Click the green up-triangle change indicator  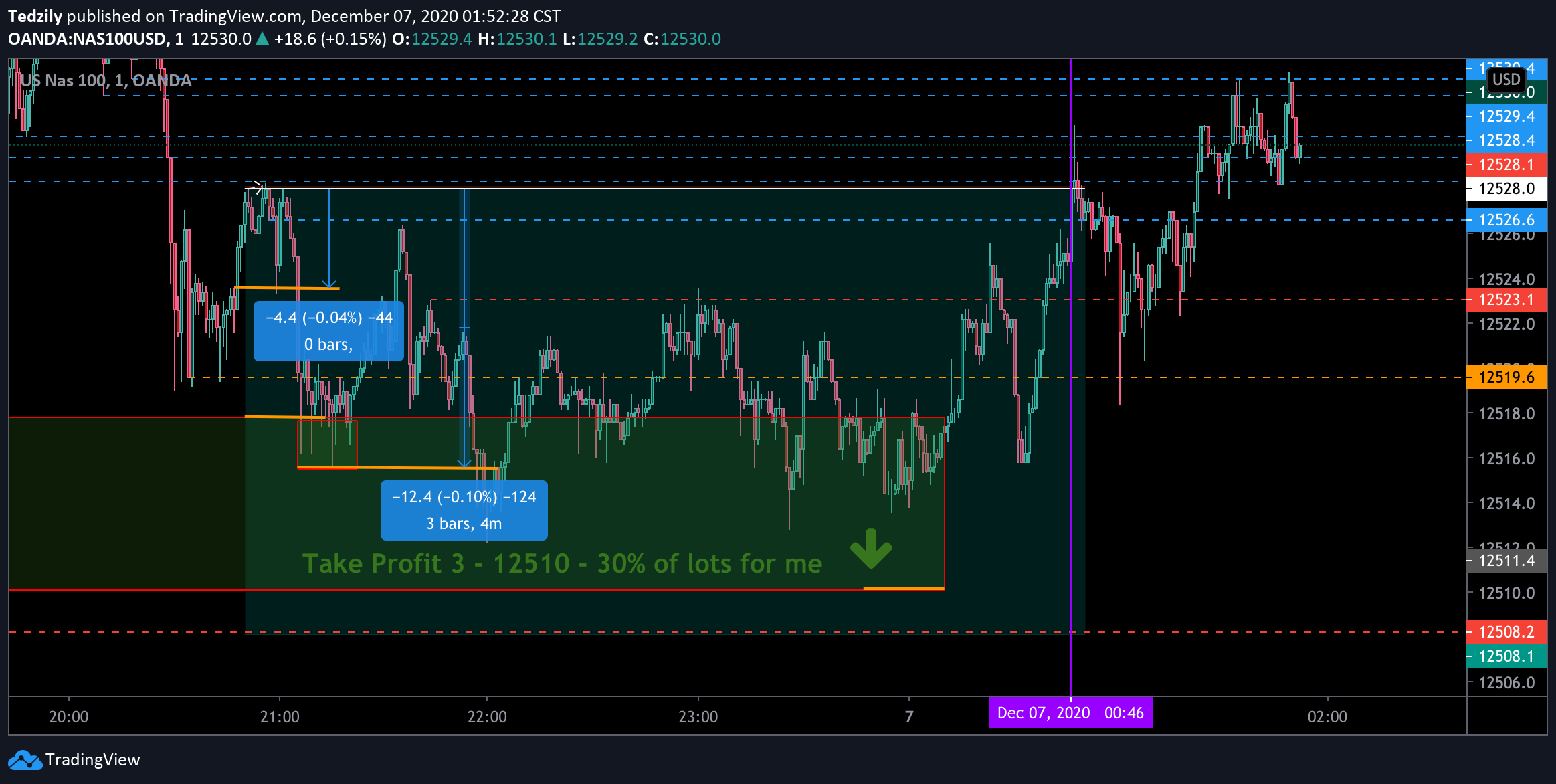coord(262,39)
